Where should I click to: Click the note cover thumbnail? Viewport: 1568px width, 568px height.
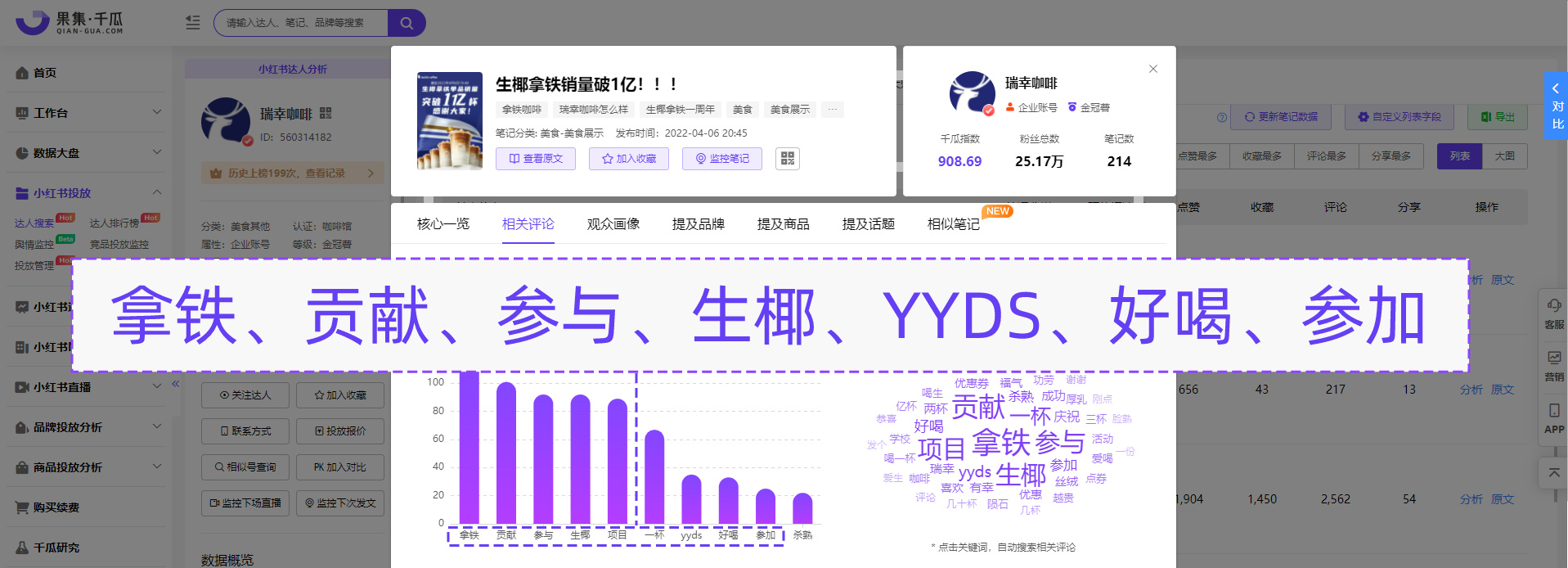(450, 121)
